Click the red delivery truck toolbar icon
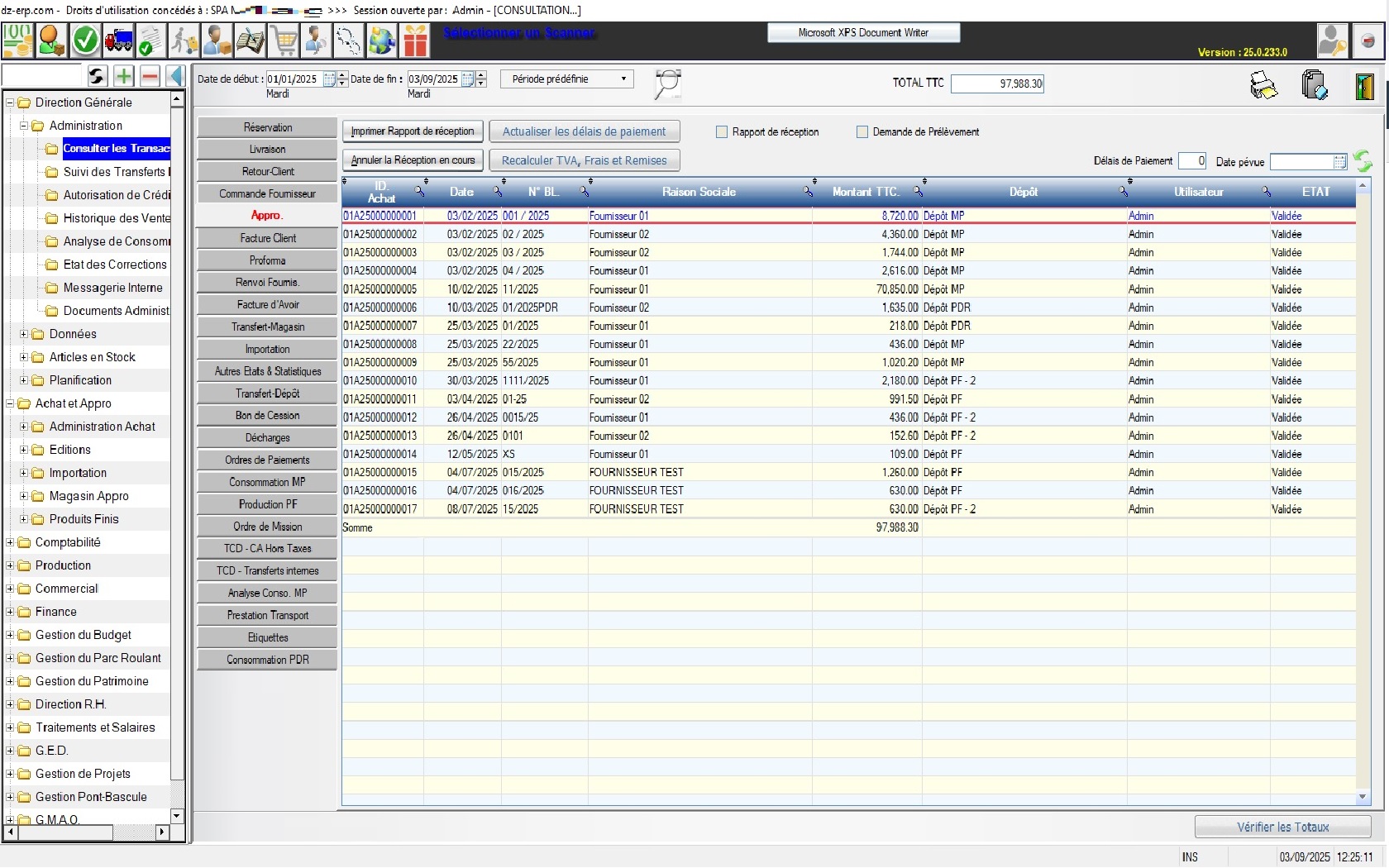Image resolution: width=1389 pixels, height=868 pixels. click(x=118, y=41)
